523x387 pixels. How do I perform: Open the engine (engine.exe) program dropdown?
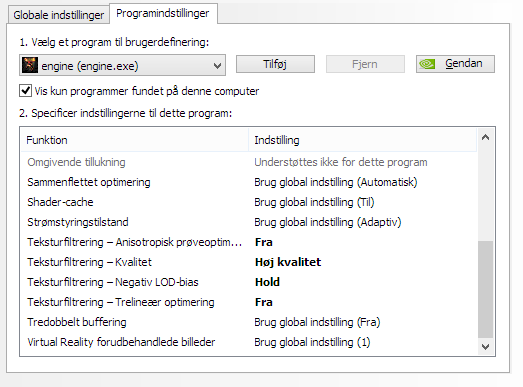pyautogui.click(x=122, y=65)
